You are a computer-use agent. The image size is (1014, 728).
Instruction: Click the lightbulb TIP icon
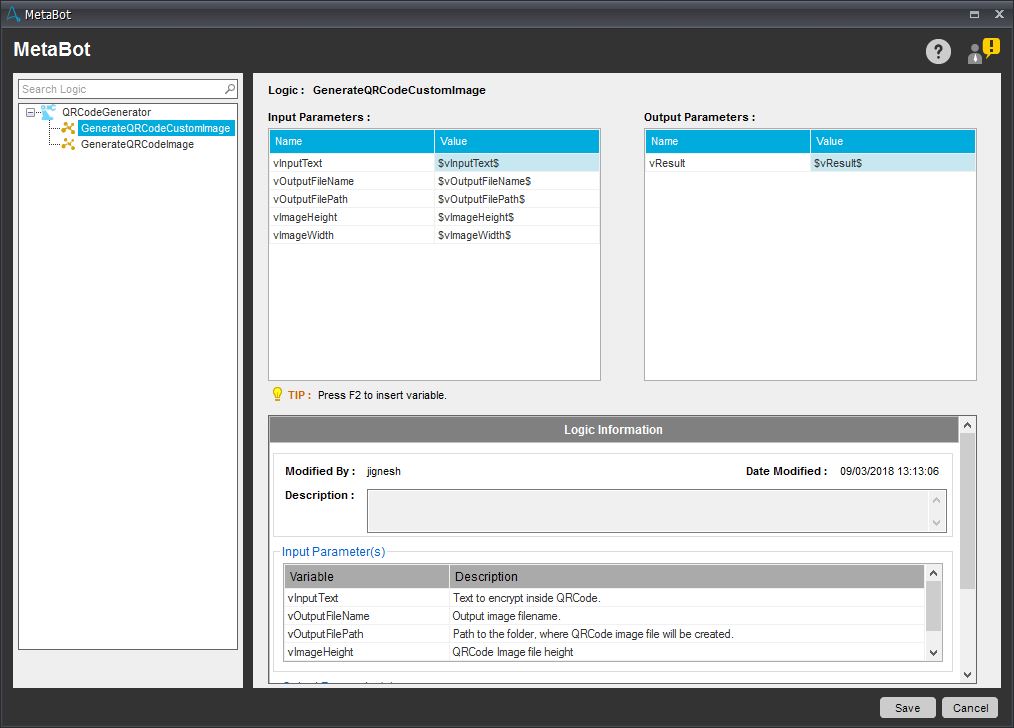tap(277, 395)
